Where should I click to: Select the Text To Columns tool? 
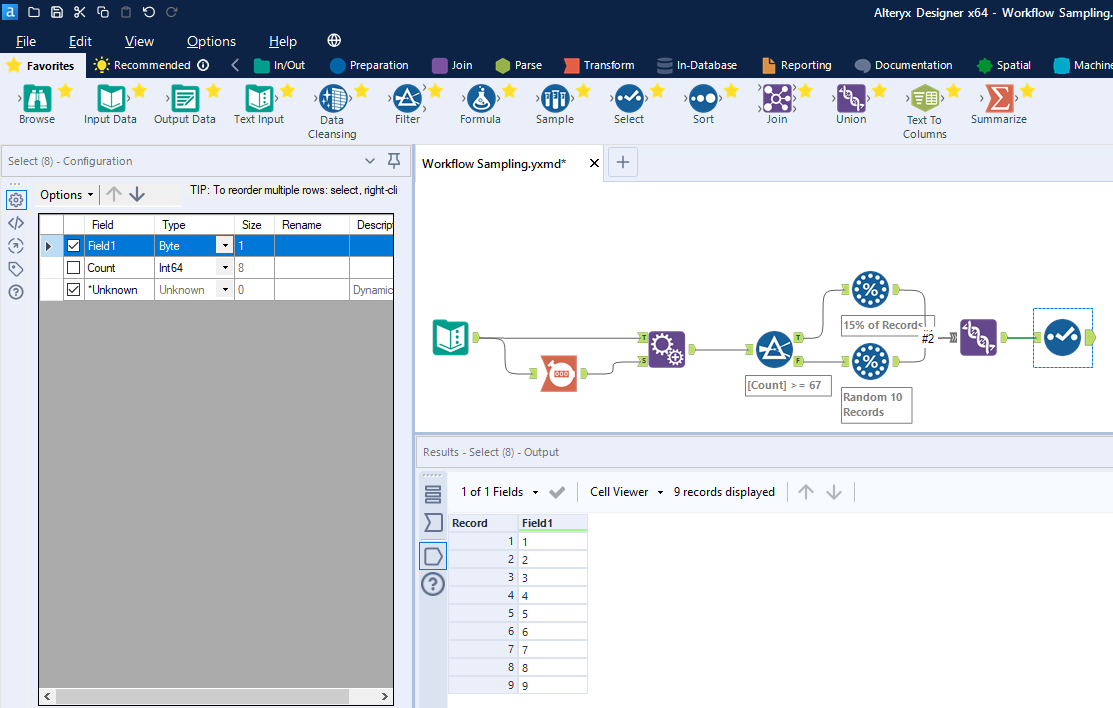coord(924,100)
